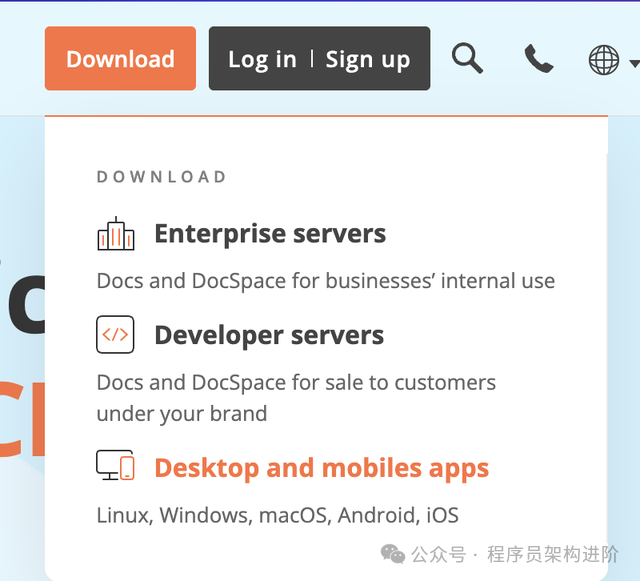Screen dimensions: 640x581
Task: Open search with the magnifier icon
Action: 467,58
